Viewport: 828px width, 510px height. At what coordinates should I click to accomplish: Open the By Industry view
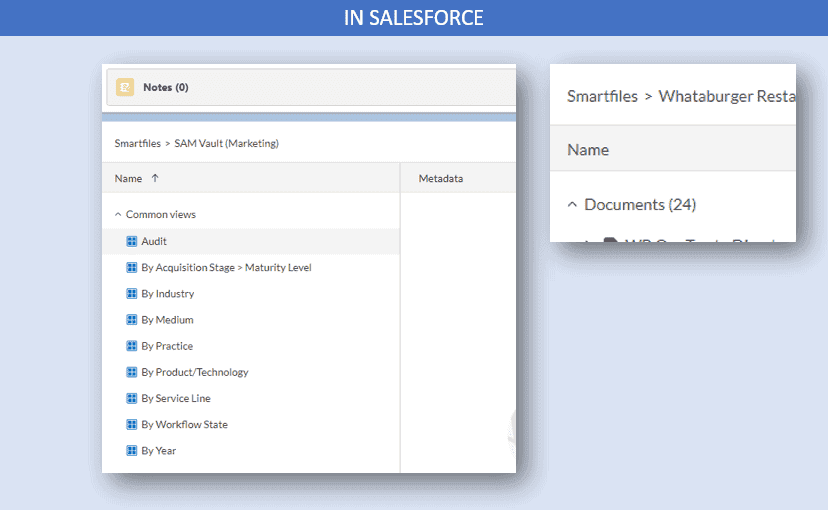[167, 294]
